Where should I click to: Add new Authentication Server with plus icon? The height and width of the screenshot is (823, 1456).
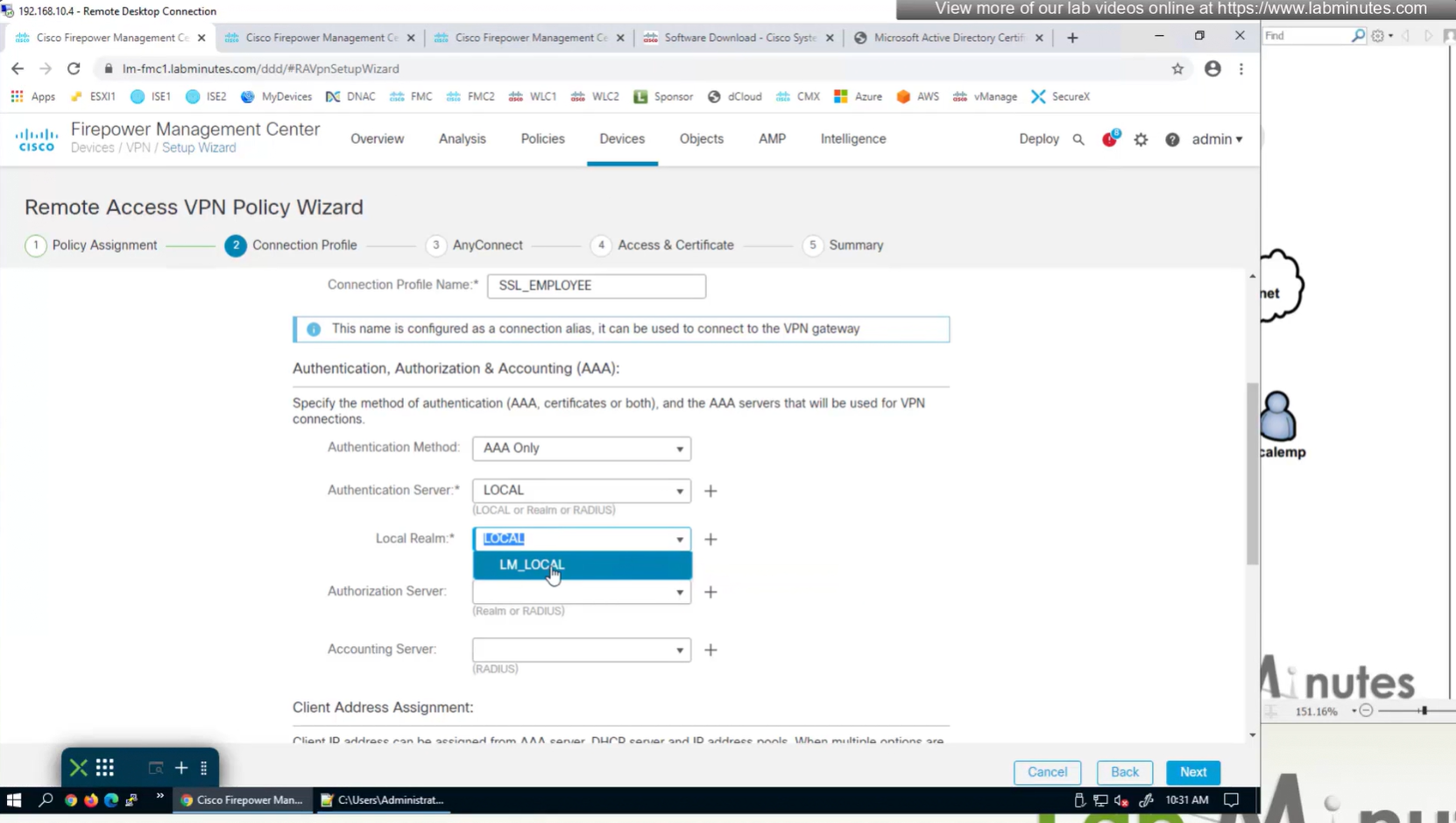710,491
